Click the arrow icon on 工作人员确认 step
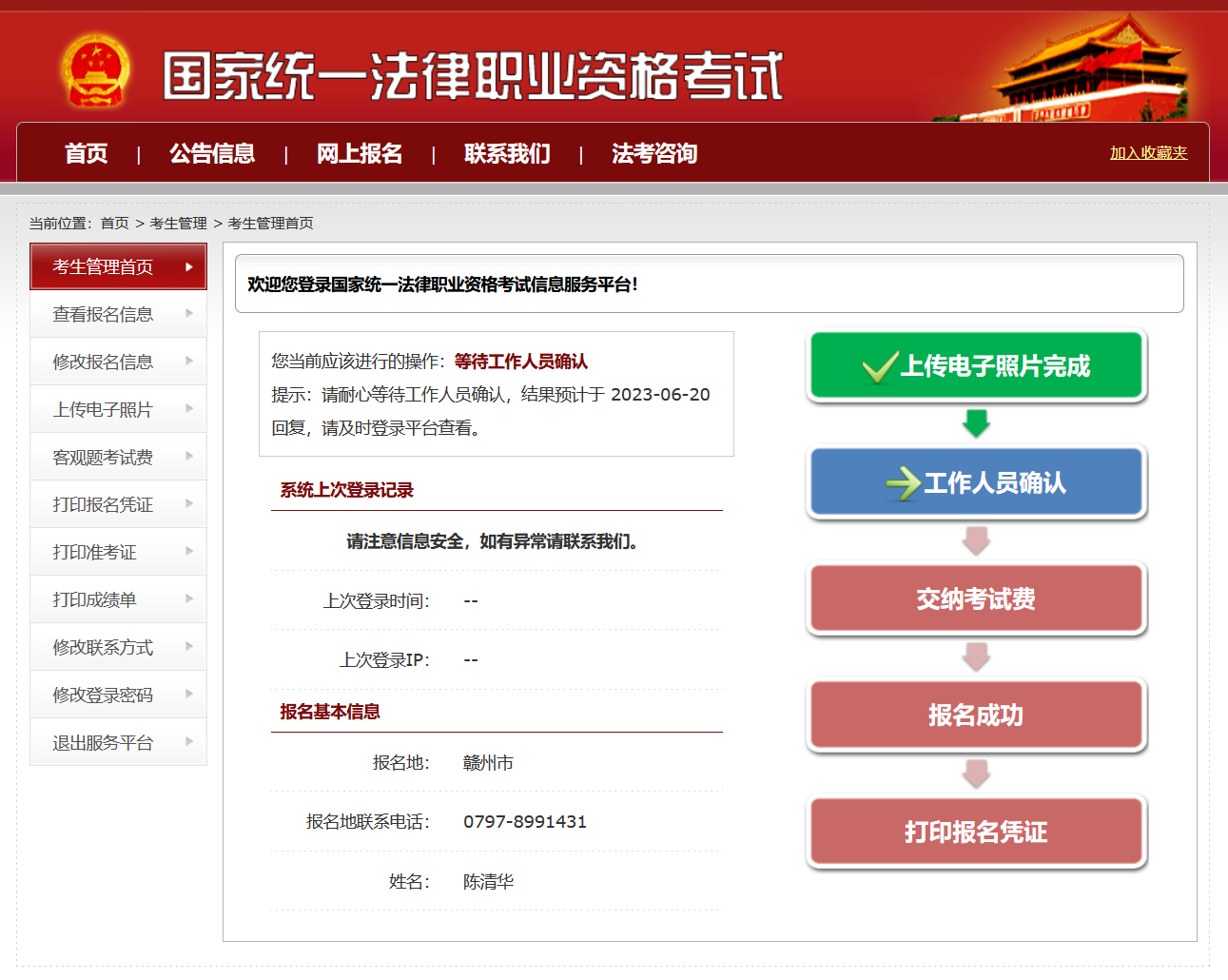Image resolution: width=1228 pixels, height=980 pixels. point(903,483)
